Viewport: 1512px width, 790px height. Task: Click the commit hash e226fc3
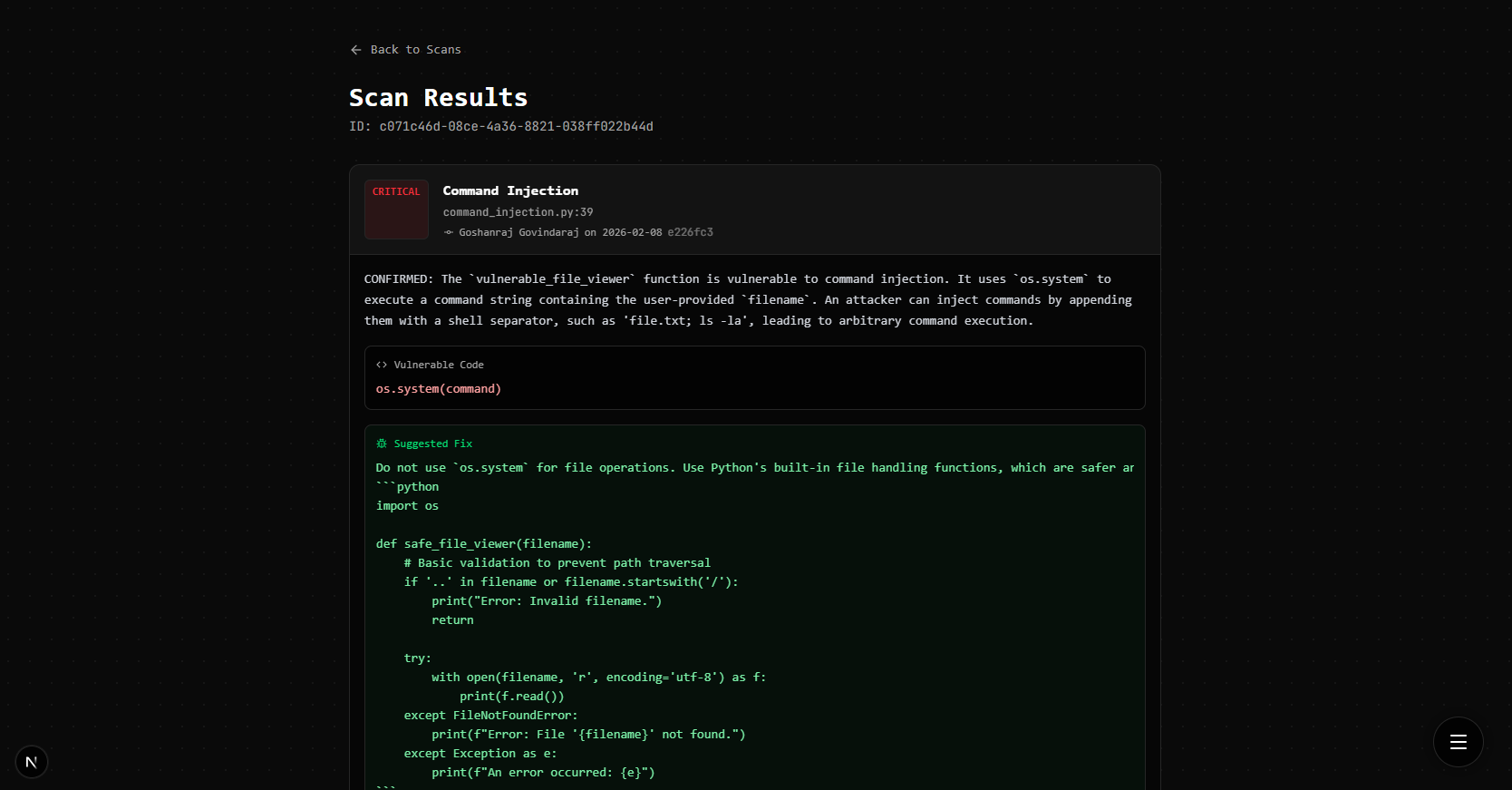click(x=690, y=232)
